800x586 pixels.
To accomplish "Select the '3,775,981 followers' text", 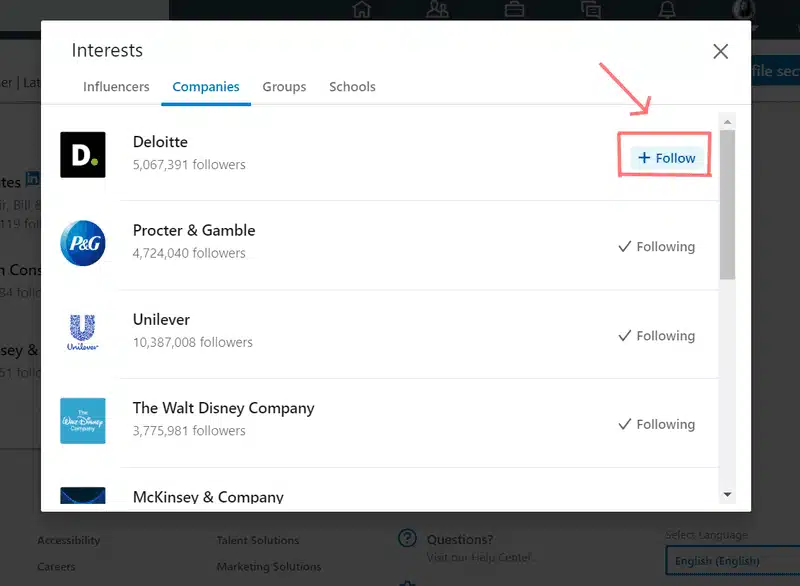I will (x=189, y=431).
